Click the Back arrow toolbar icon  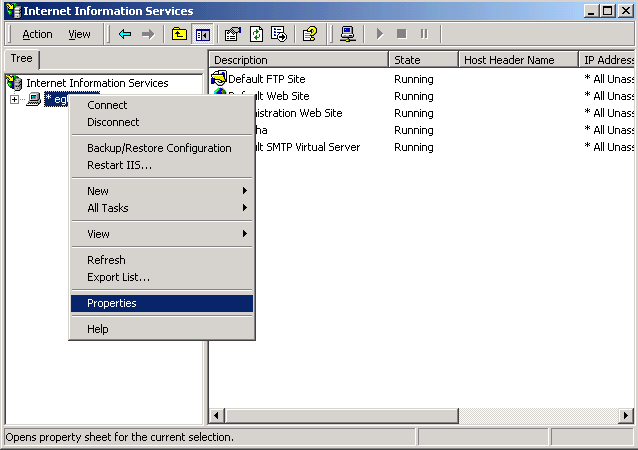point(125,34)
